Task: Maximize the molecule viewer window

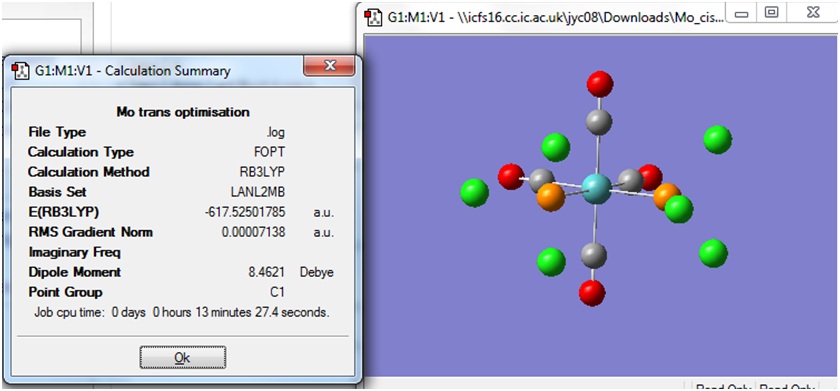Action: coord(771,13)
